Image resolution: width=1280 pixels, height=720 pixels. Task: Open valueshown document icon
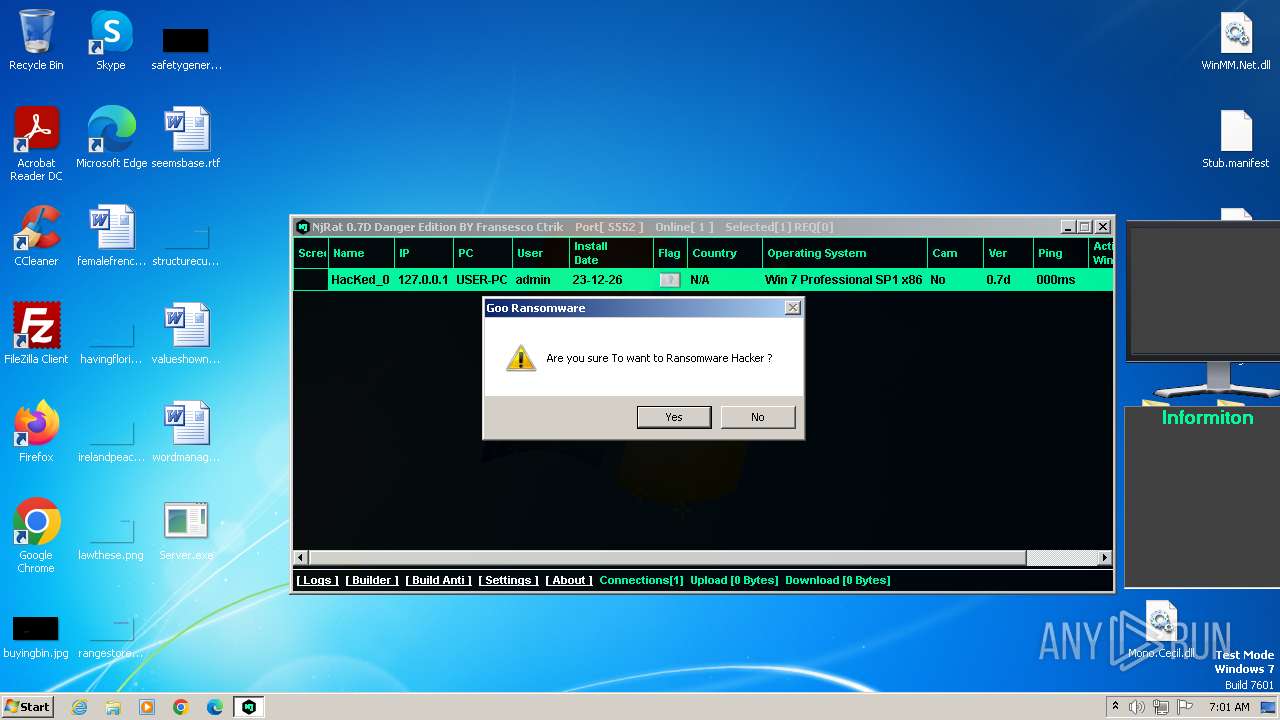point(186,334)
